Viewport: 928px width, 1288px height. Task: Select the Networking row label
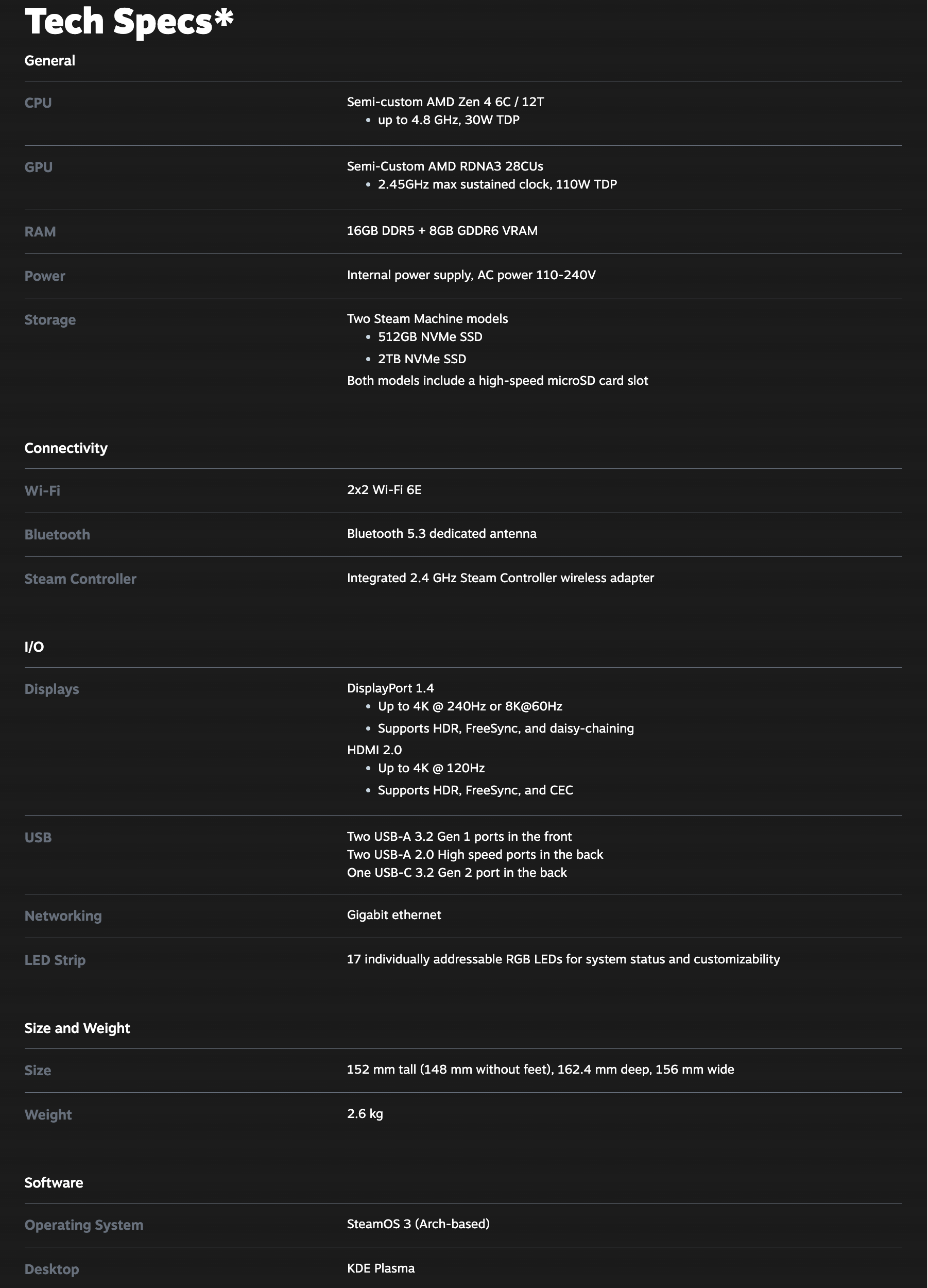click(63, 916)
